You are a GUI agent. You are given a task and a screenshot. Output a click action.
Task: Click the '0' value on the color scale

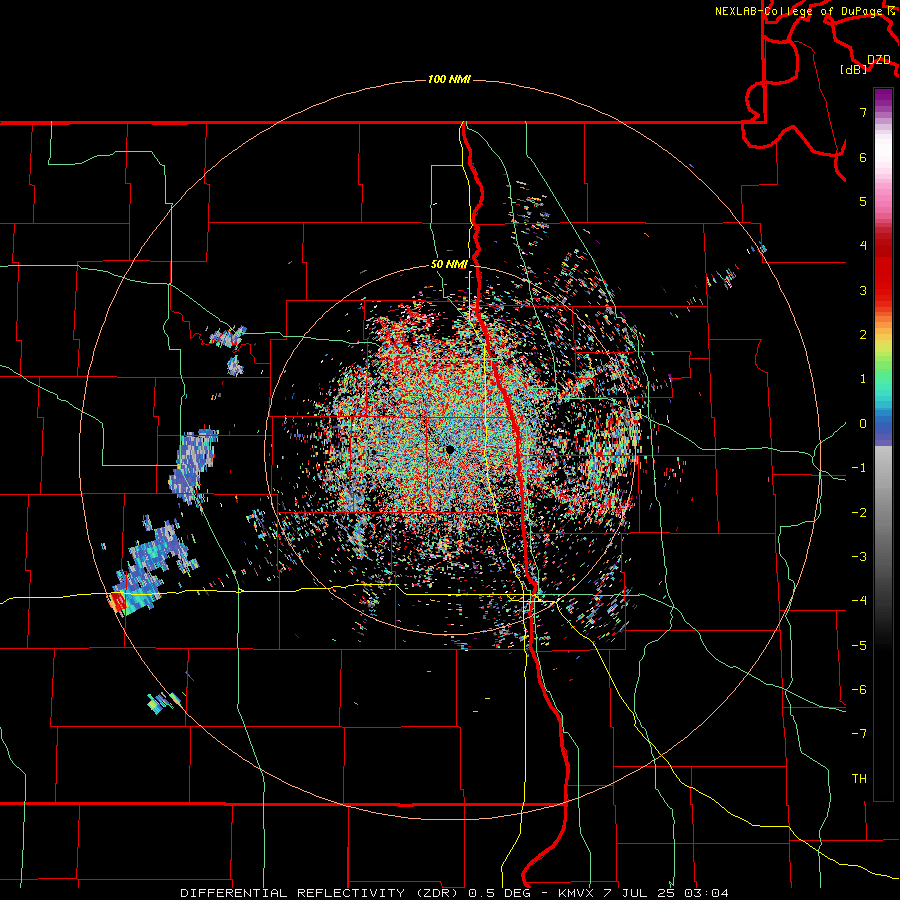[x=863, y=424]
